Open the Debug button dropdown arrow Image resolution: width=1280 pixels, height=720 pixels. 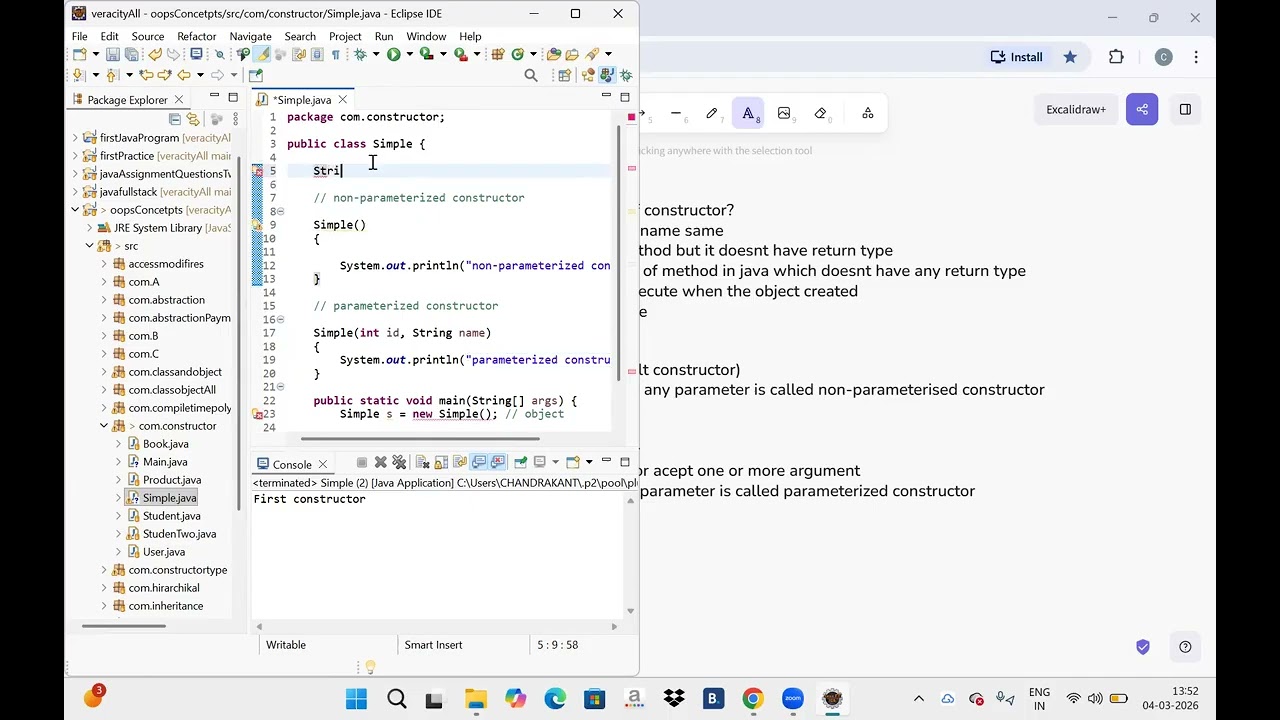376,54
